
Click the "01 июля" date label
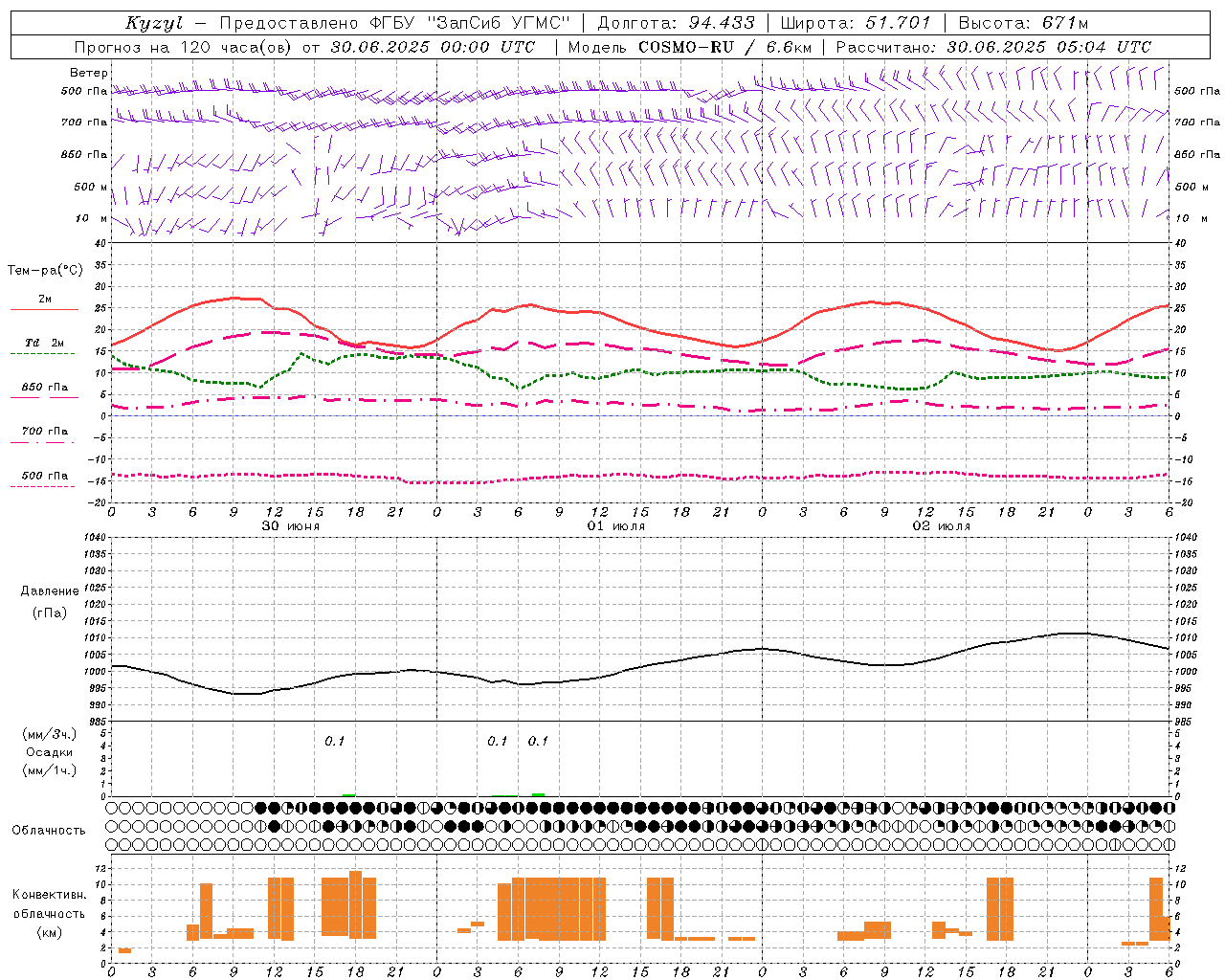tap(616, 526)
